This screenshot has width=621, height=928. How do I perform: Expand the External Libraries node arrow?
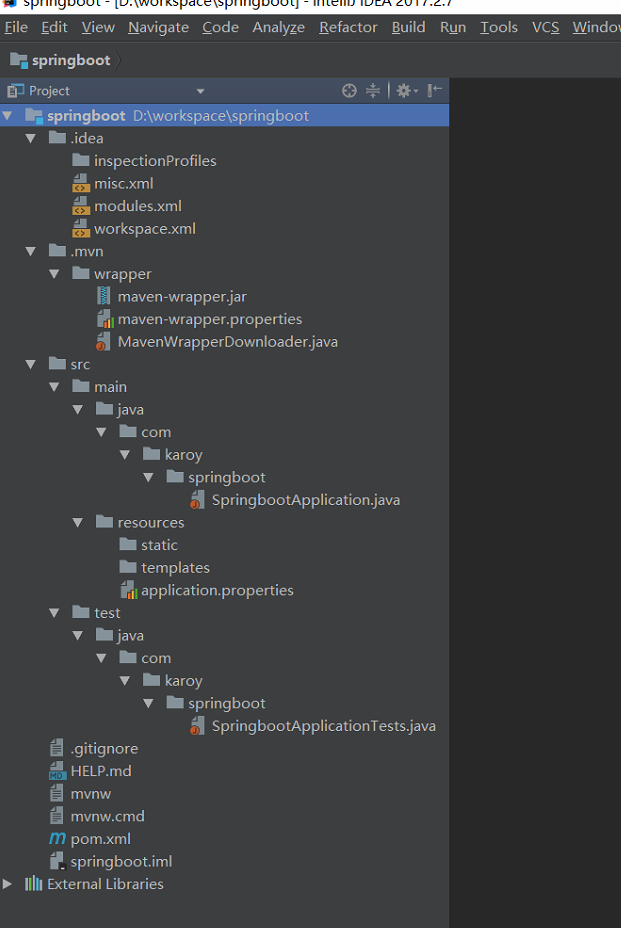pyautogui.click(x=7, y=884)
